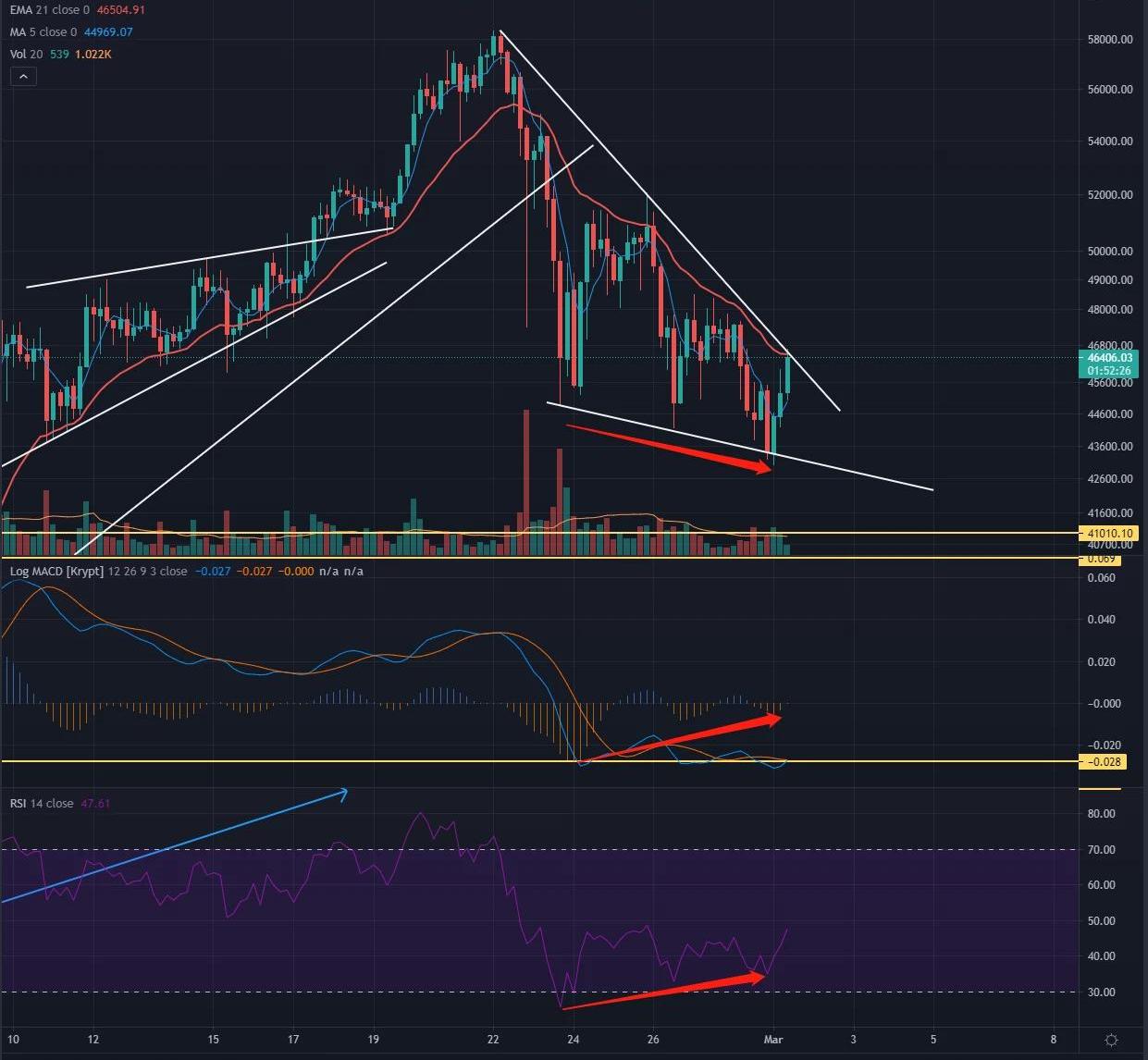The width and height of the screenshot is (1148, 1060).
Task: Collapse the indicator legend with the chevron button
Action: pyautogui.click(x=22, y=78)
